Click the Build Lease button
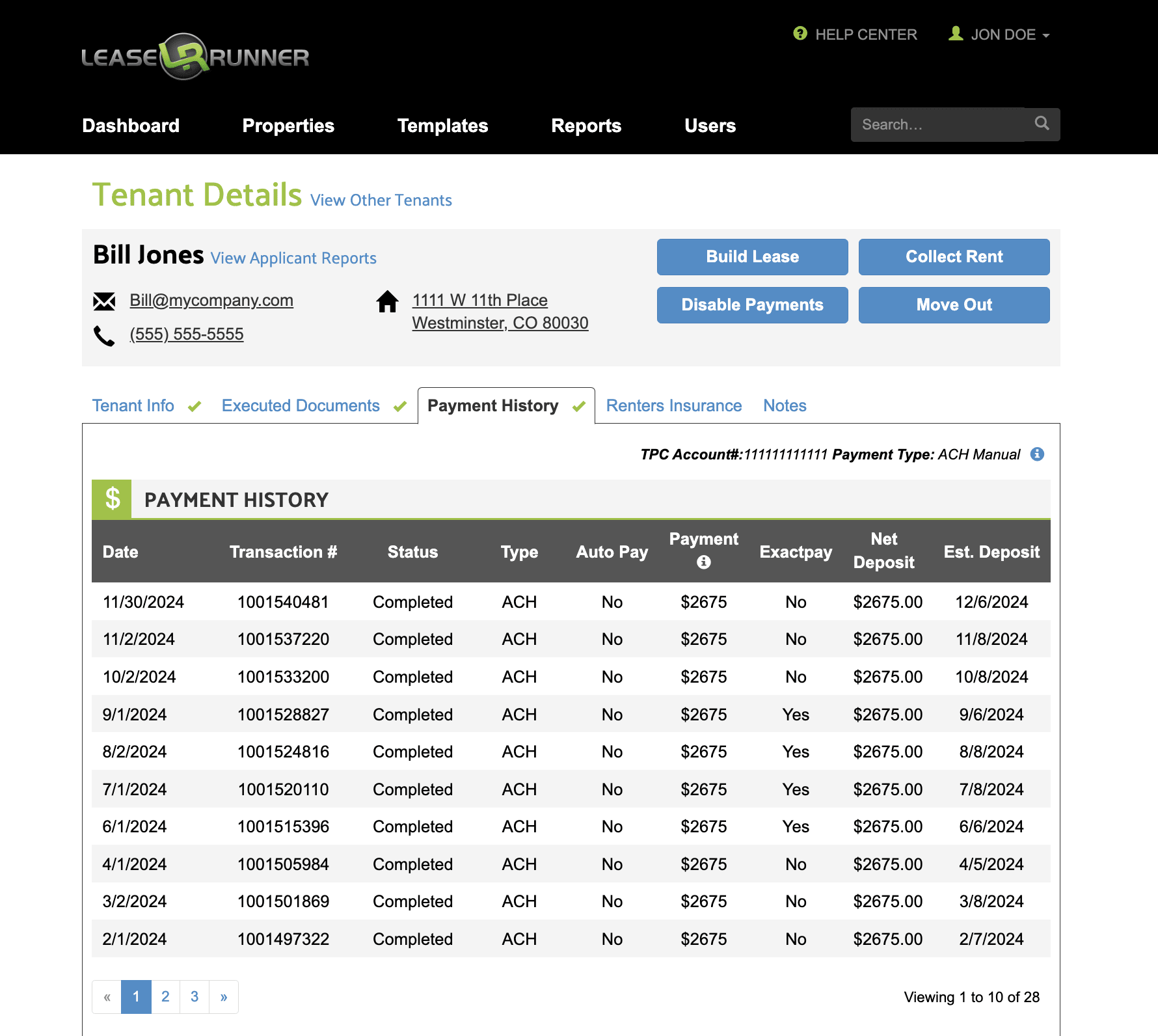The width and height of the screenshot is (1158, 1036). click(752, 256)
